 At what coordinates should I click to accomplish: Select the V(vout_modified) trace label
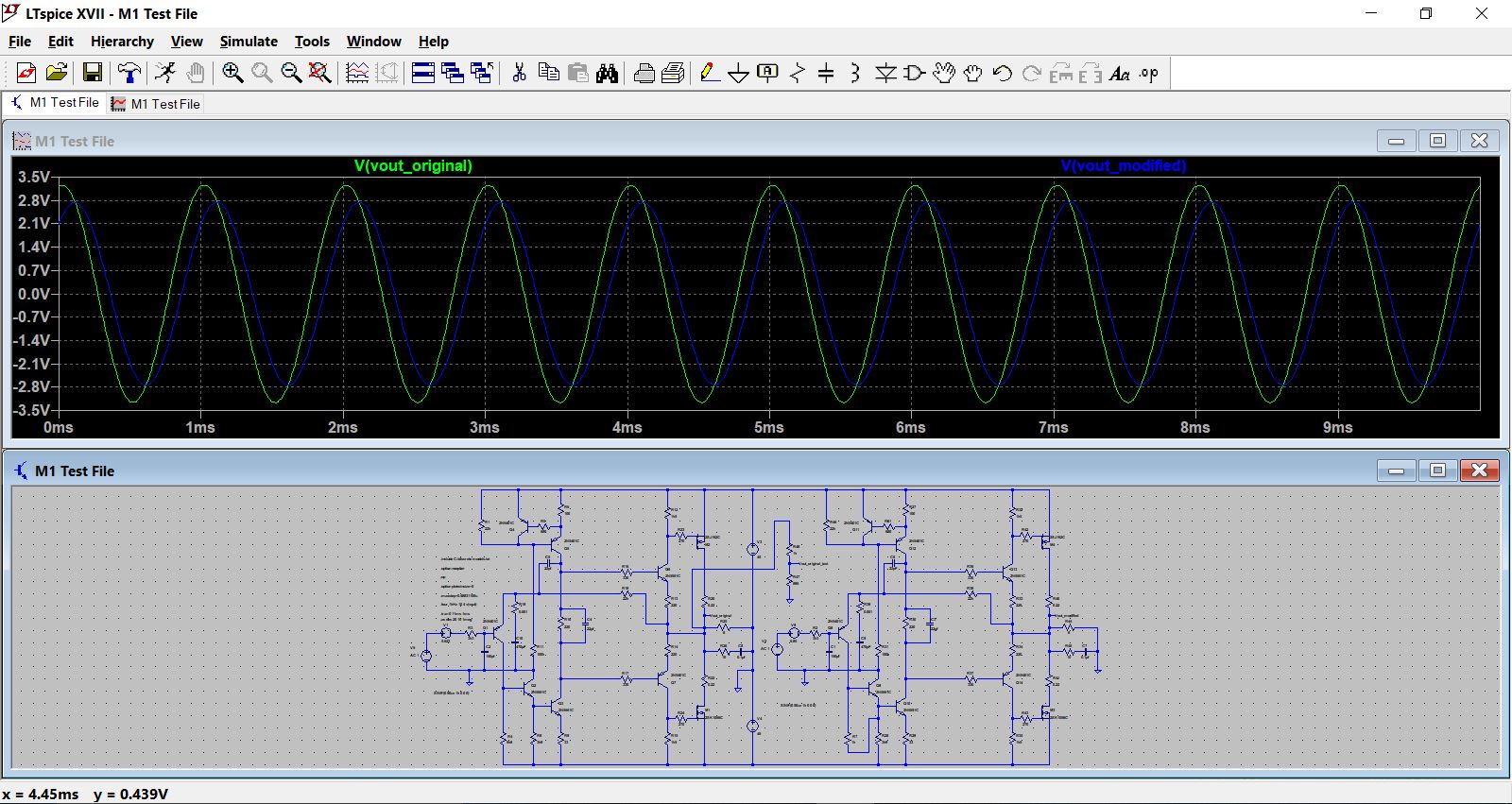click(x=1124, y=165)
